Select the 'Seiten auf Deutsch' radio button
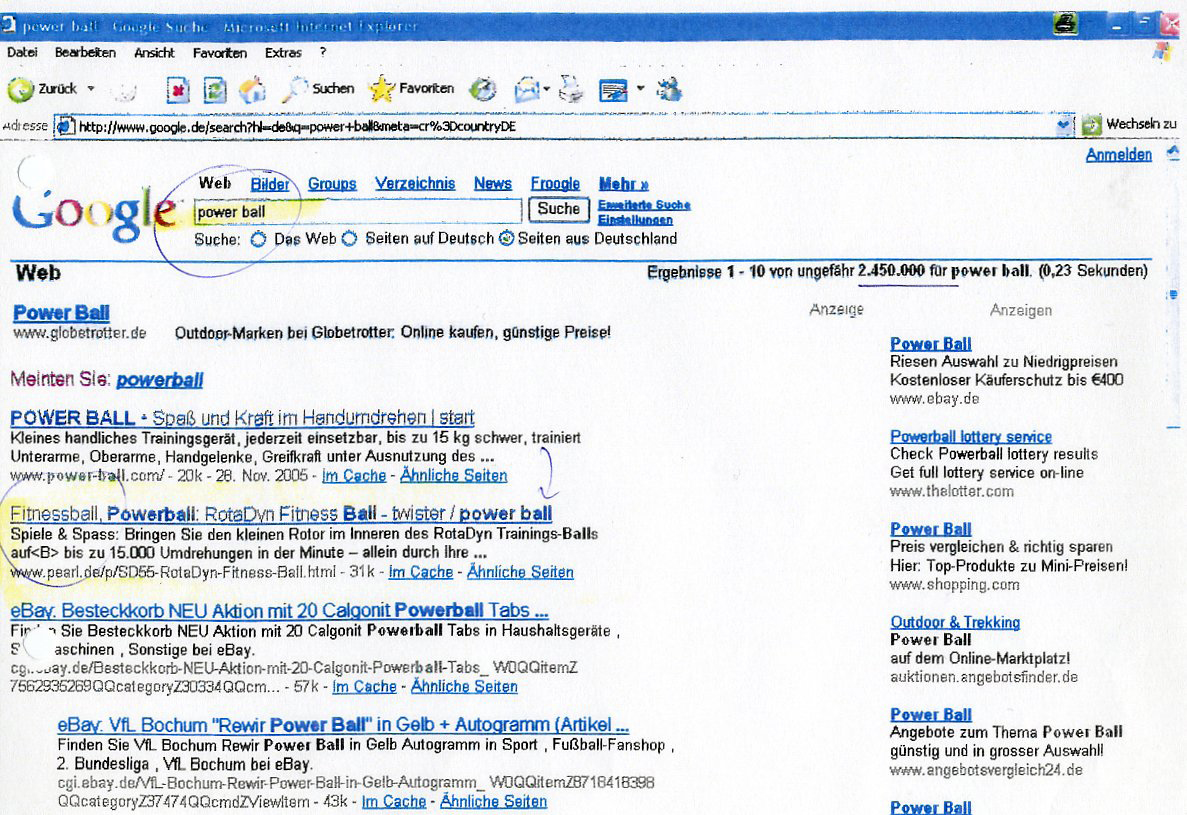The image size is (1187, 815). point(350,239)
